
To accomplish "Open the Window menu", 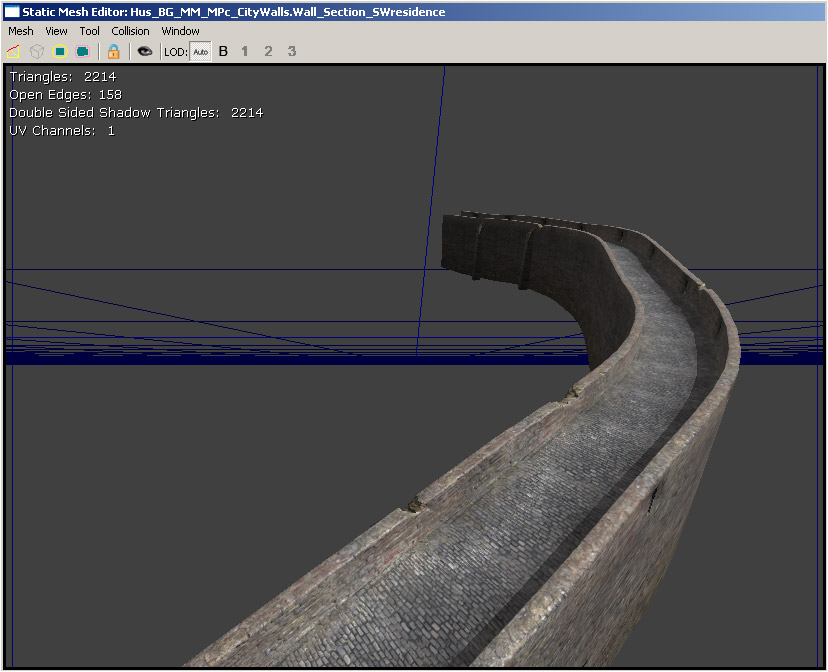I will click(x=181, y=31).
